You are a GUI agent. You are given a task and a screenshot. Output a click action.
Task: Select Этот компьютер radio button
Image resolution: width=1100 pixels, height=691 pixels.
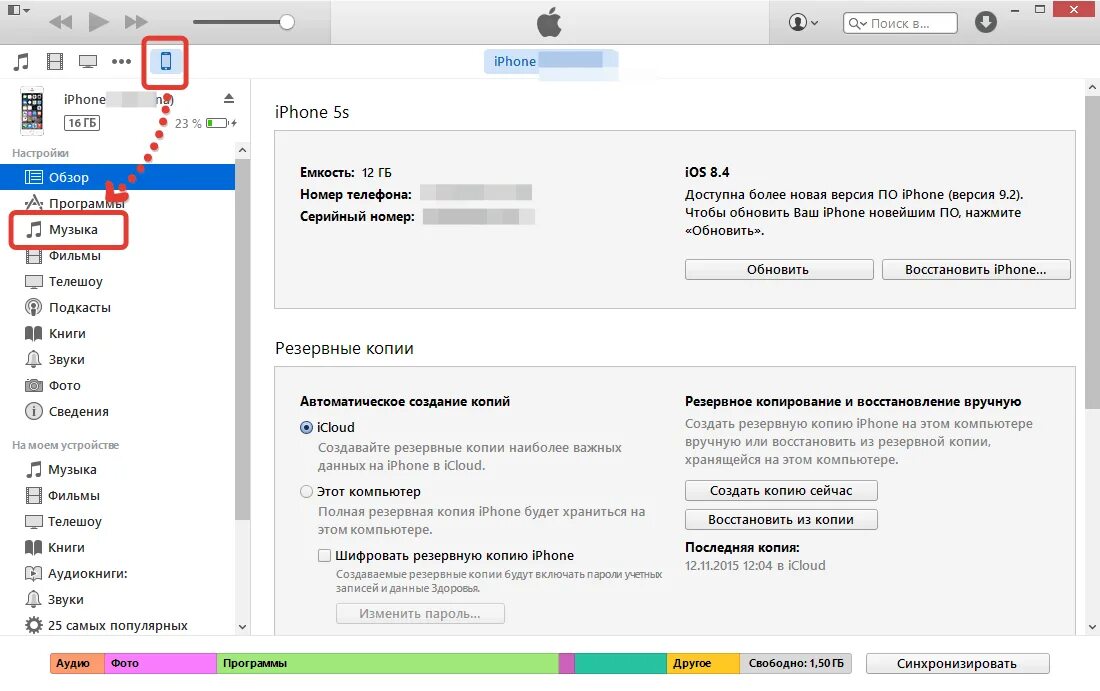pos(306,492)
